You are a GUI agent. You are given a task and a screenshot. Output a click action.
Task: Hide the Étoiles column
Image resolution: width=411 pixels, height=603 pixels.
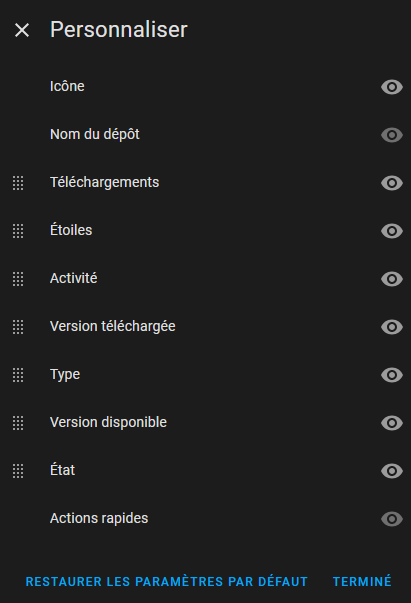392,231
